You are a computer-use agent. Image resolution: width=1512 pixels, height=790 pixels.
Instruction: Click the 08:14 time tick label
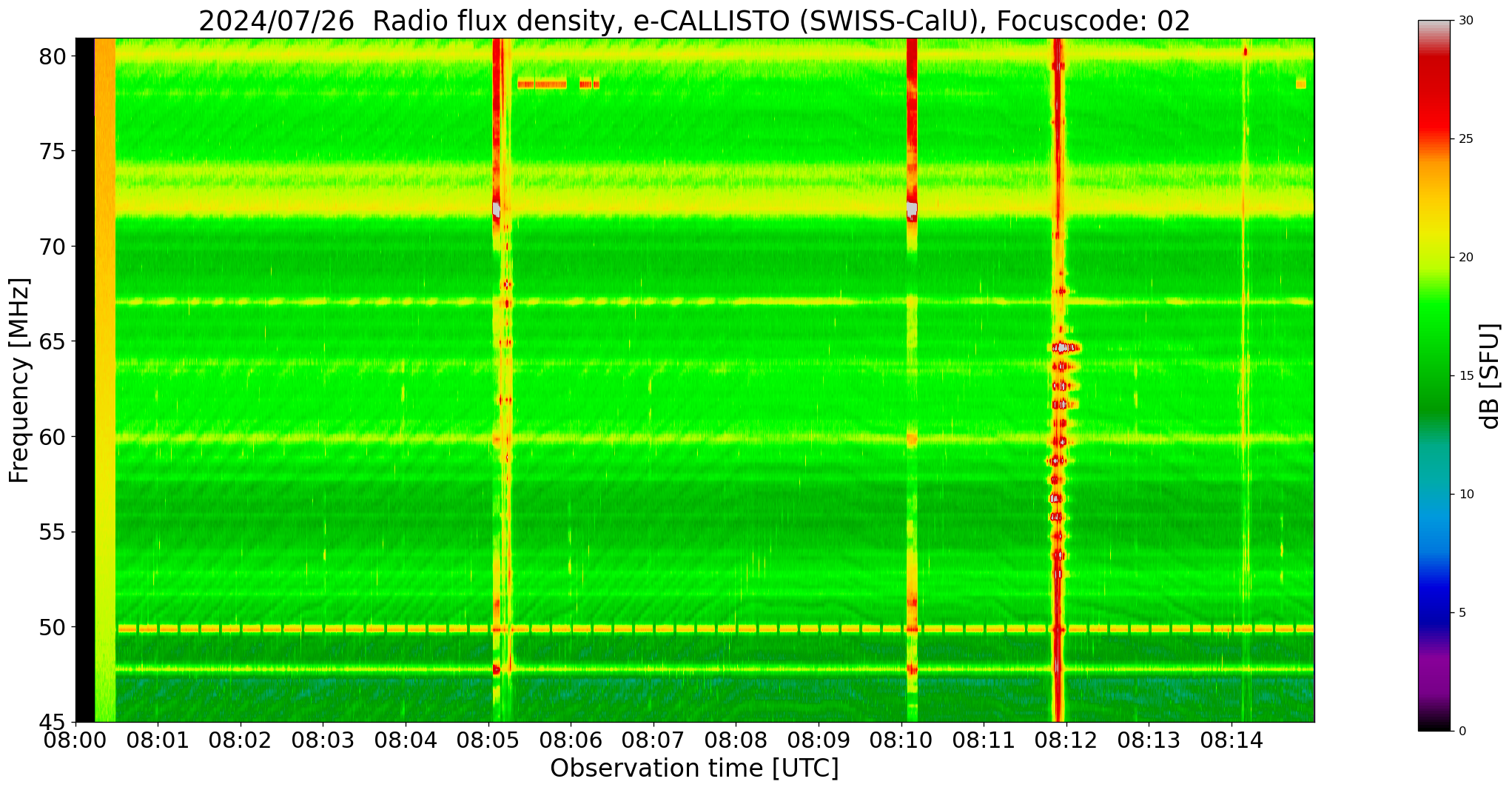click(1232, 740)
